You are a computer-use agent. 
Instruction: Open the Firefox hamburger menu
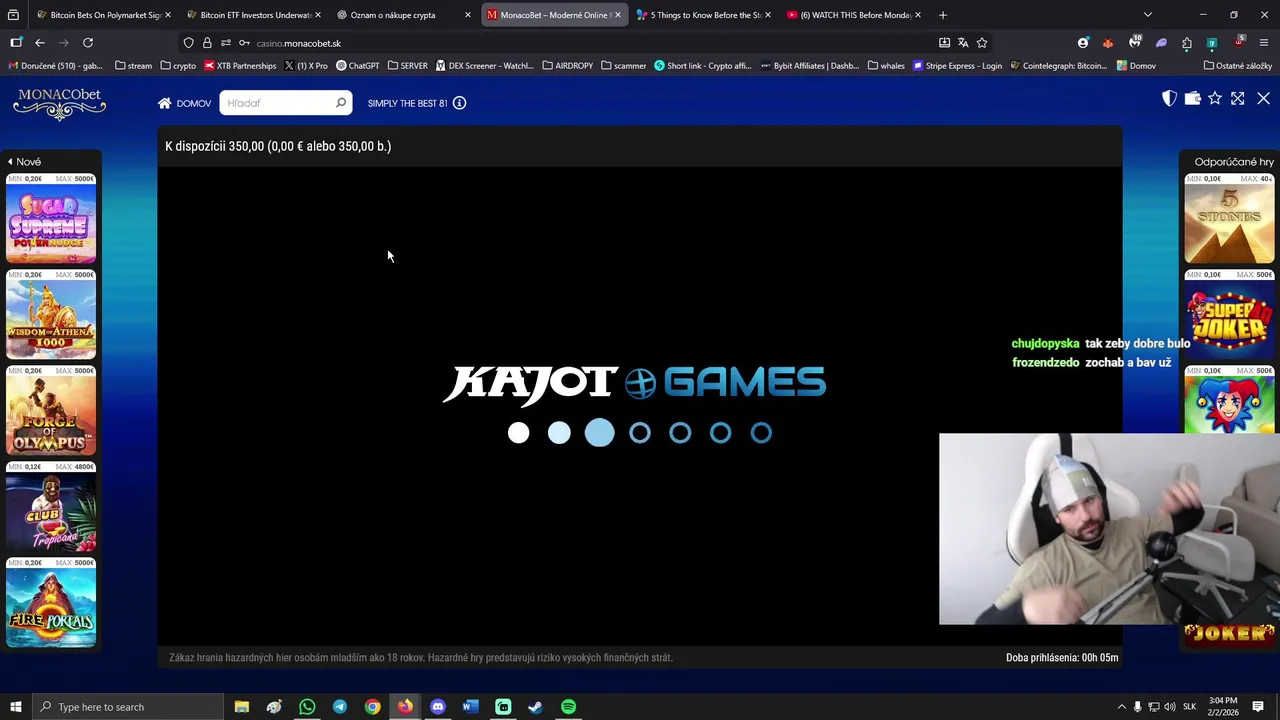pyautogui.click(x=1264, y=43)
